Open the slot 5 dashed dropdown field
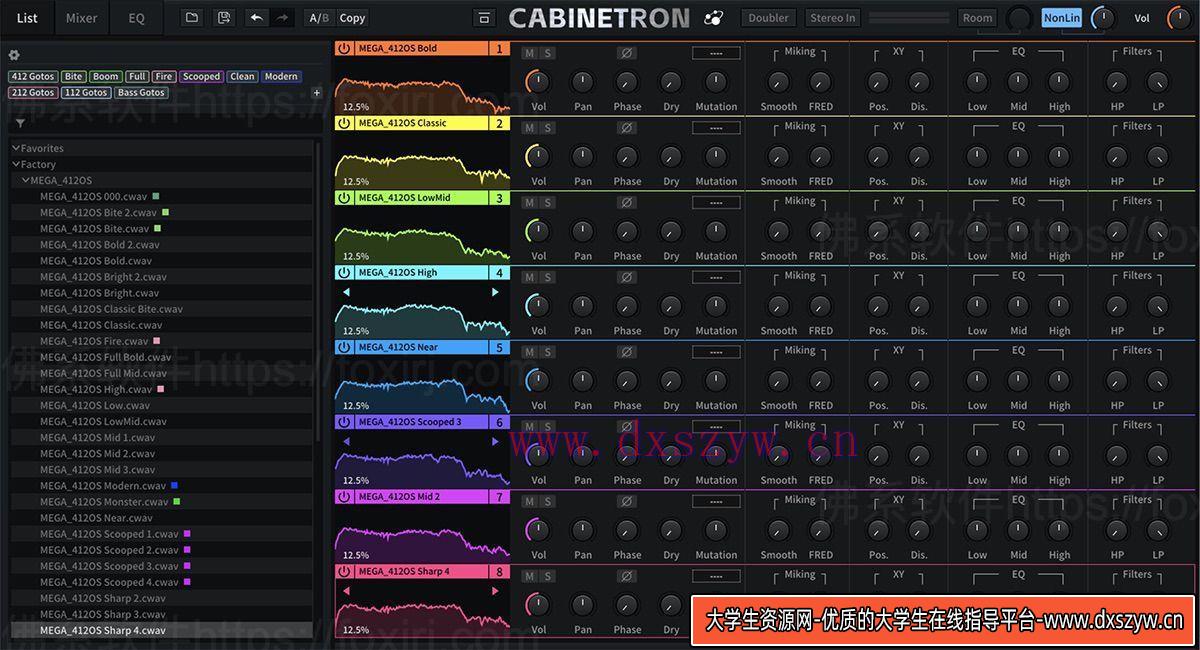The width and height of the screenshot is (1200, 650). (716, 352)
